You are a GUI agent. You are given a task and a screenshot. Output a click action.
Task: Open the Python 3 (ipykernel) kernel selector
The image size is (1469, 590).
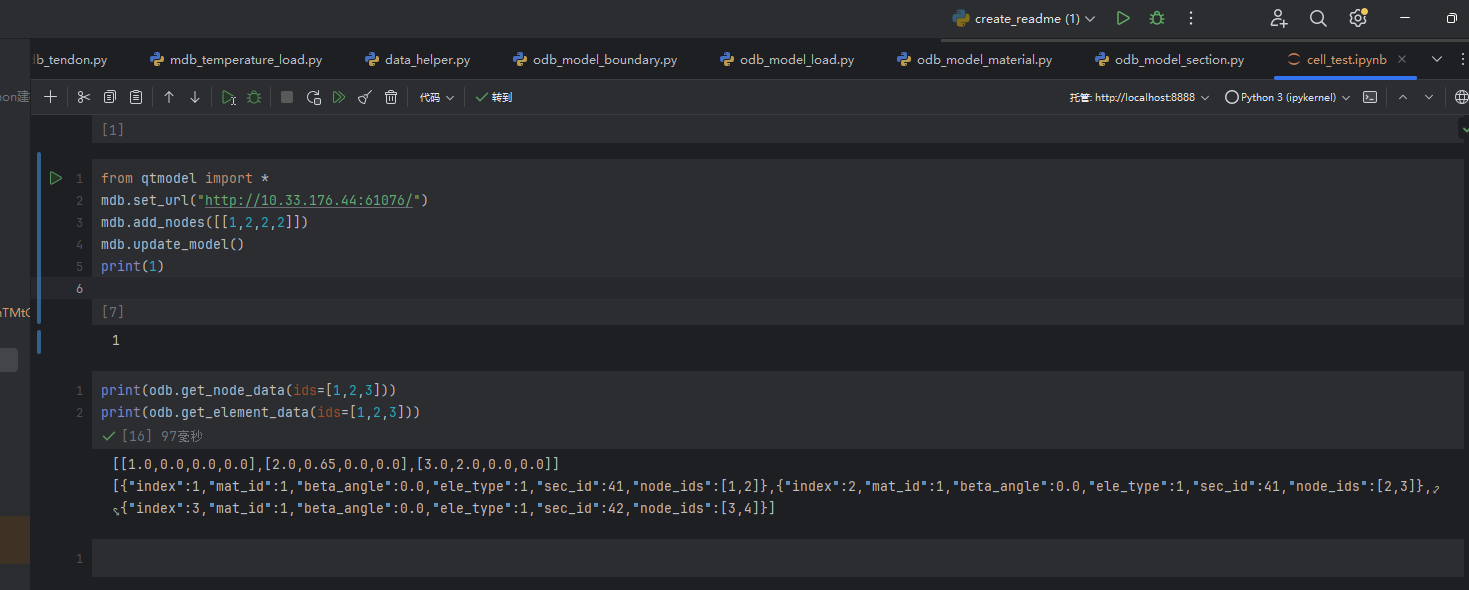point(1287,97)
